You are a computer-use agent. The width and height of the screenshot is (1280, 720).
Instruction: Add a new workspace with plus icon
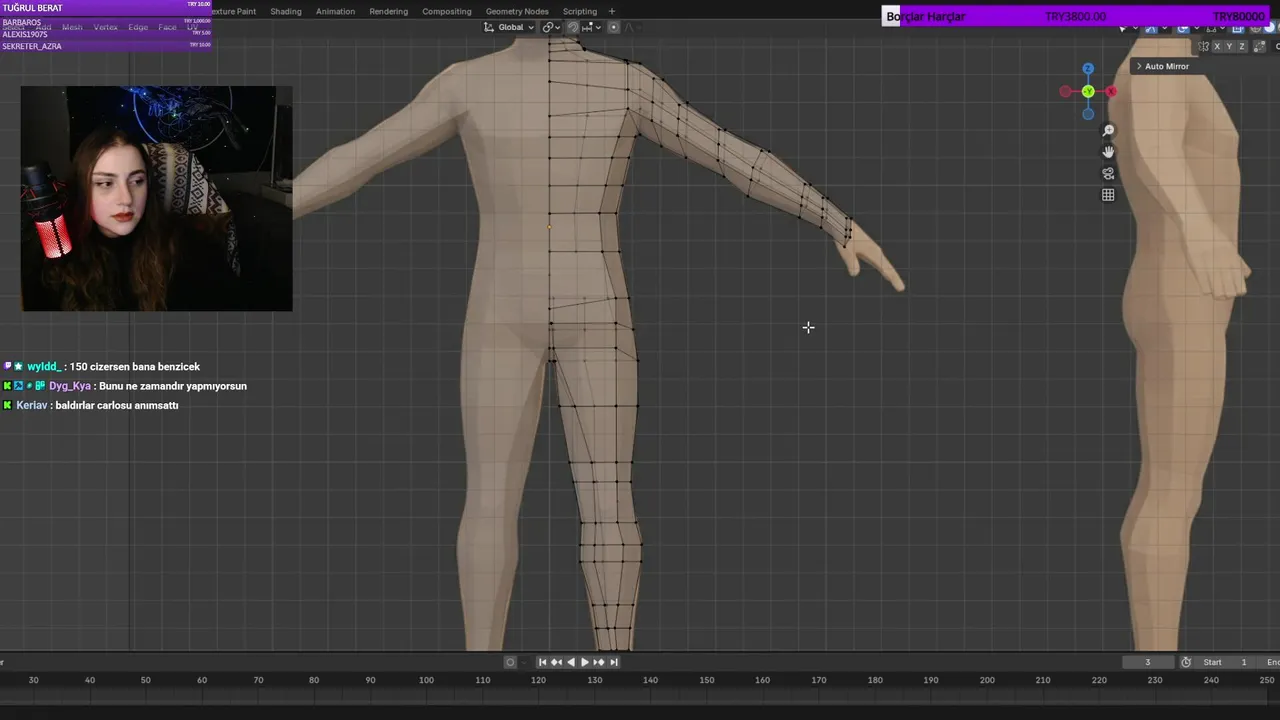coord(612,11)
